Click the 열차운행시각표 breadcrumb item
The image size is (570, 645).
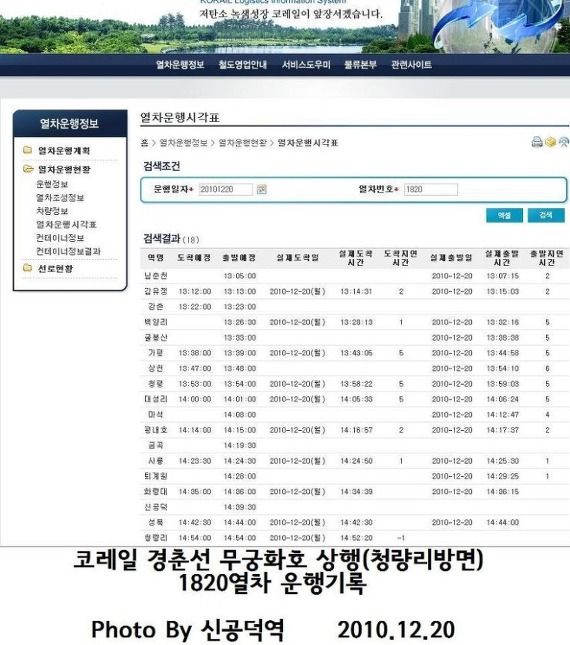(308, 143)
